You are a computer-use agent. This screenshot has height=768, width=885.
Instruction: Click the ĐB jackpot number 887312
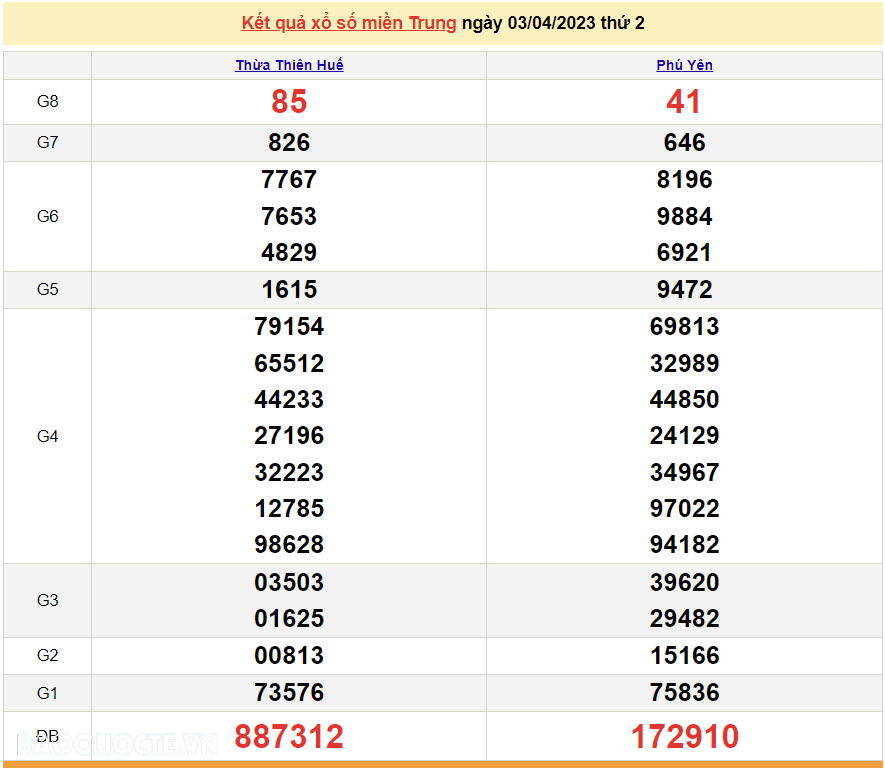[x=288, y=735]
